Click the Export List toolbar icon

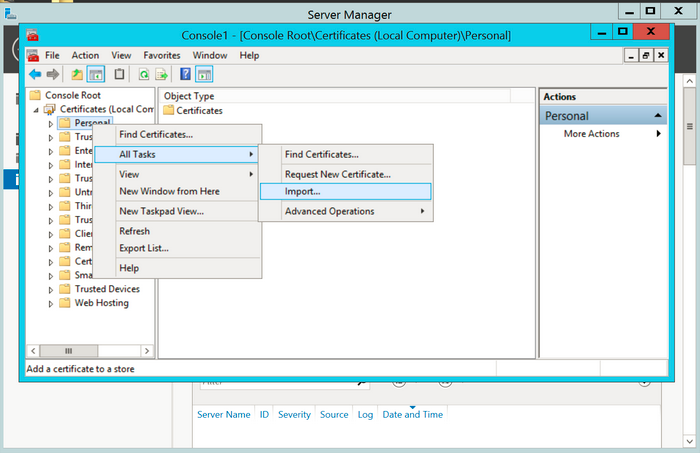coord(161,74)
